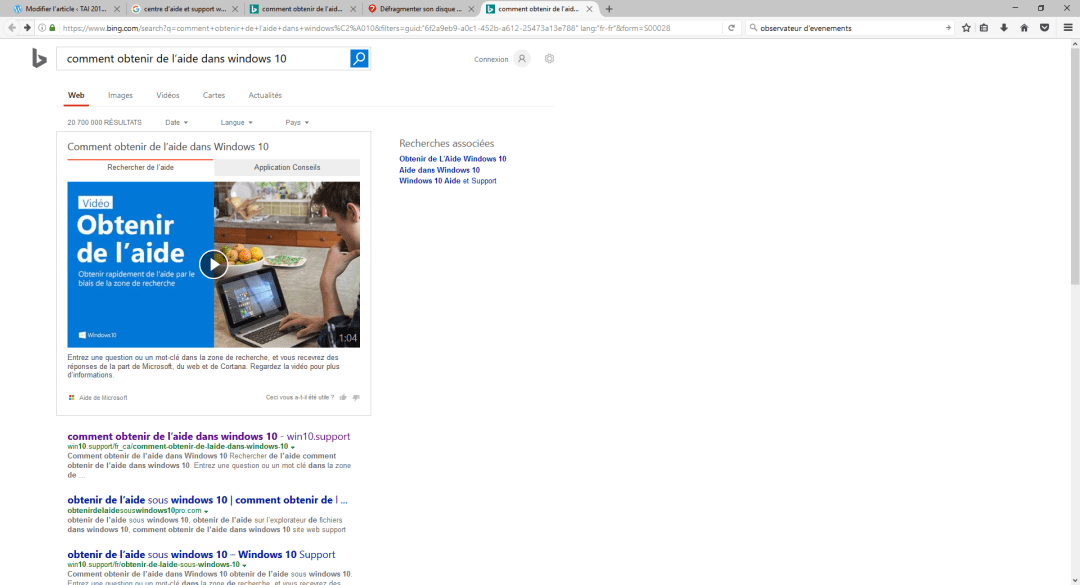
Task: Reload the page with refresh icon
Action: [732, 28]
